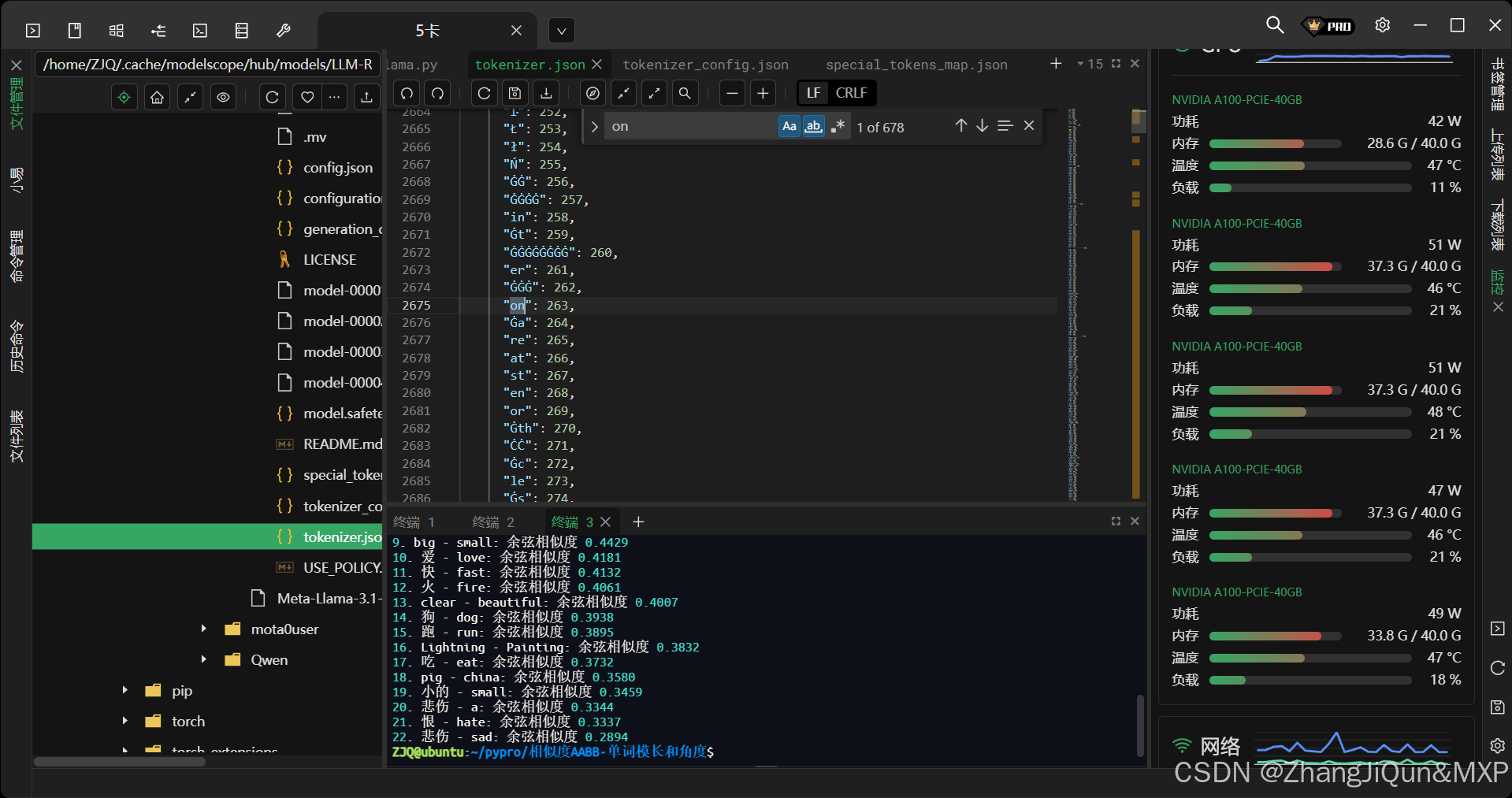Increase editor font size with plus button
The image size is (1512, 798).
coord(763,93)
